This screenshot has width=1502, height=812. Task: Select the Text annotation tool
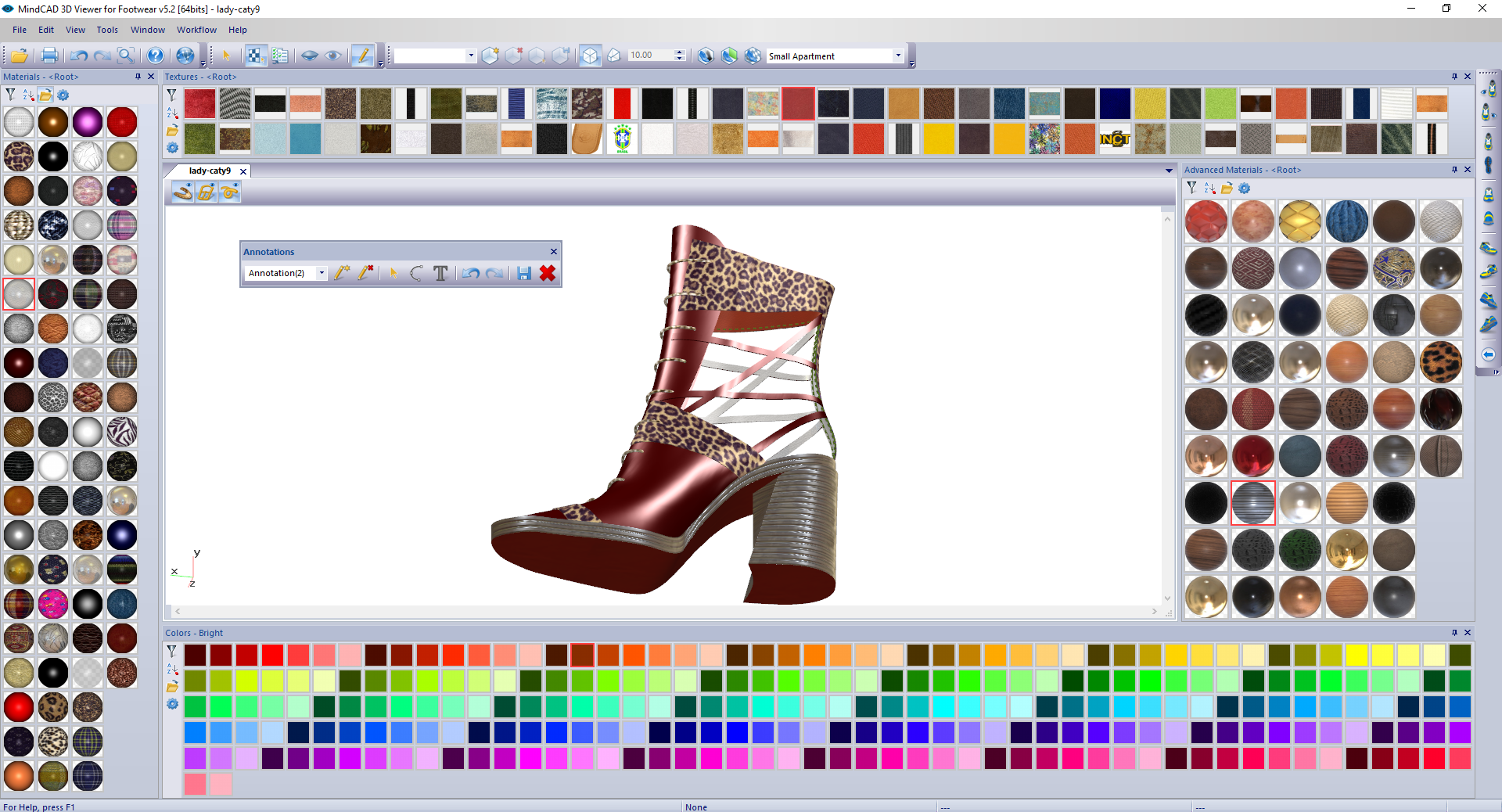[x=440, y=274]
